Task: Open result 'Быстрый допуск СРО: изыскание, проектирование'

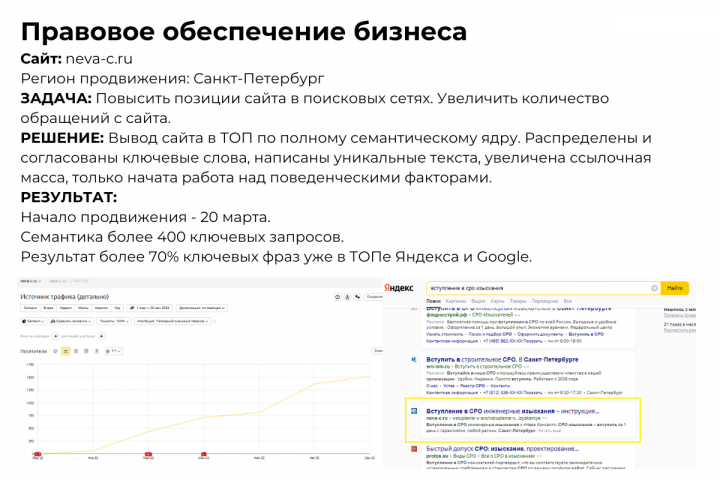Action: click(x=502, y=448)
